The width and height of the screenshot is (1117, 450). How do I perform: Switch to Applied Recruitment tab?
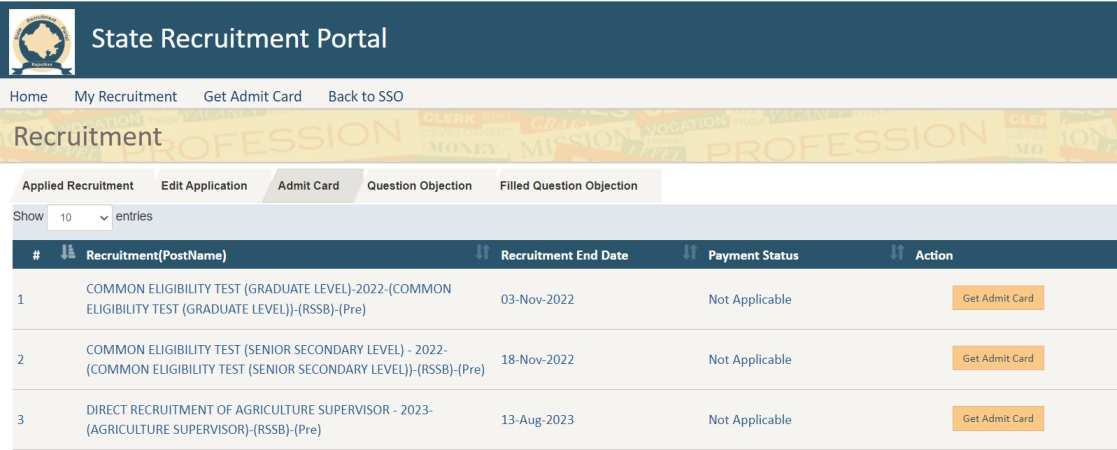[78, 186]
